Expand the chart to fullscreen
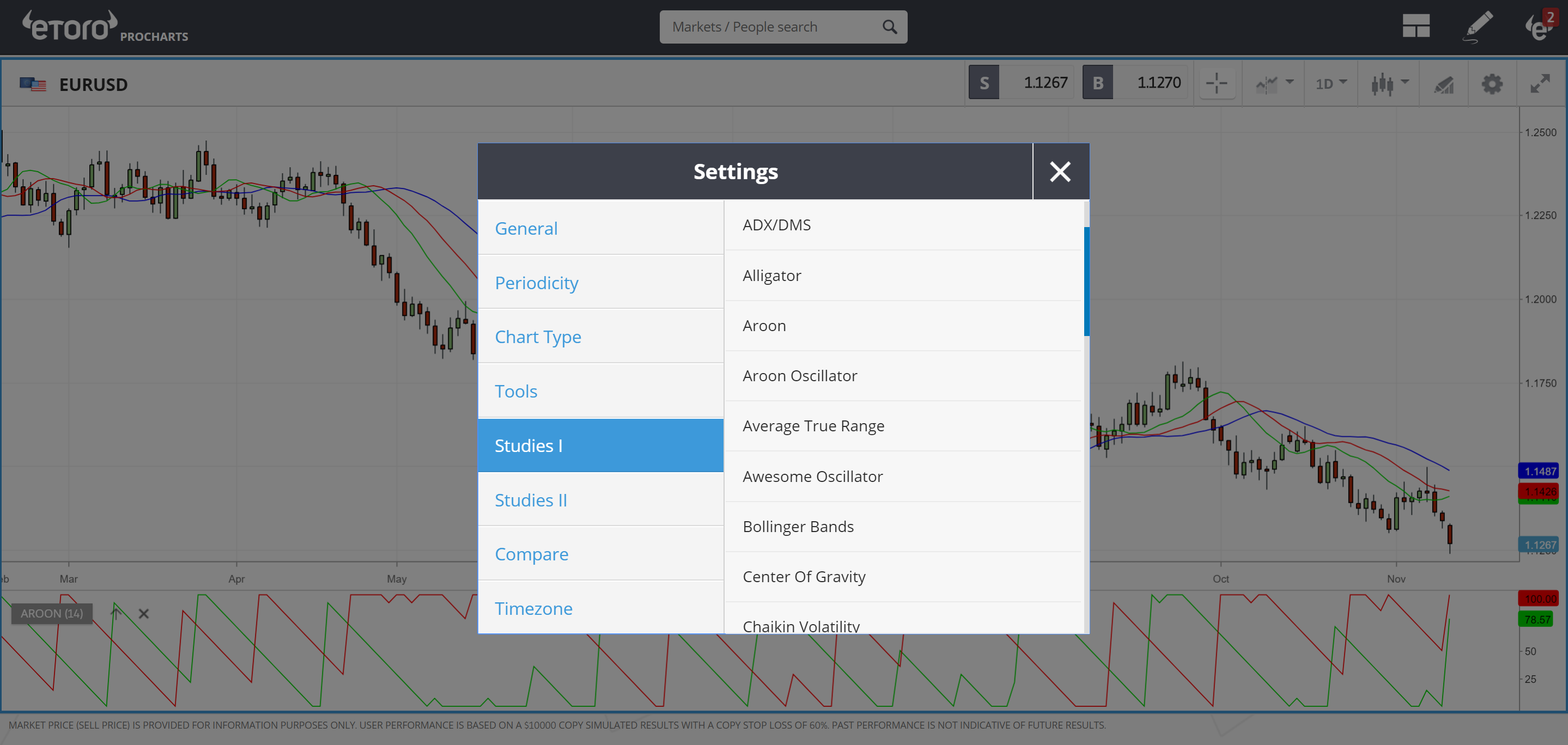Viewport: 1568px width, 745px height. coord(1540,83)
